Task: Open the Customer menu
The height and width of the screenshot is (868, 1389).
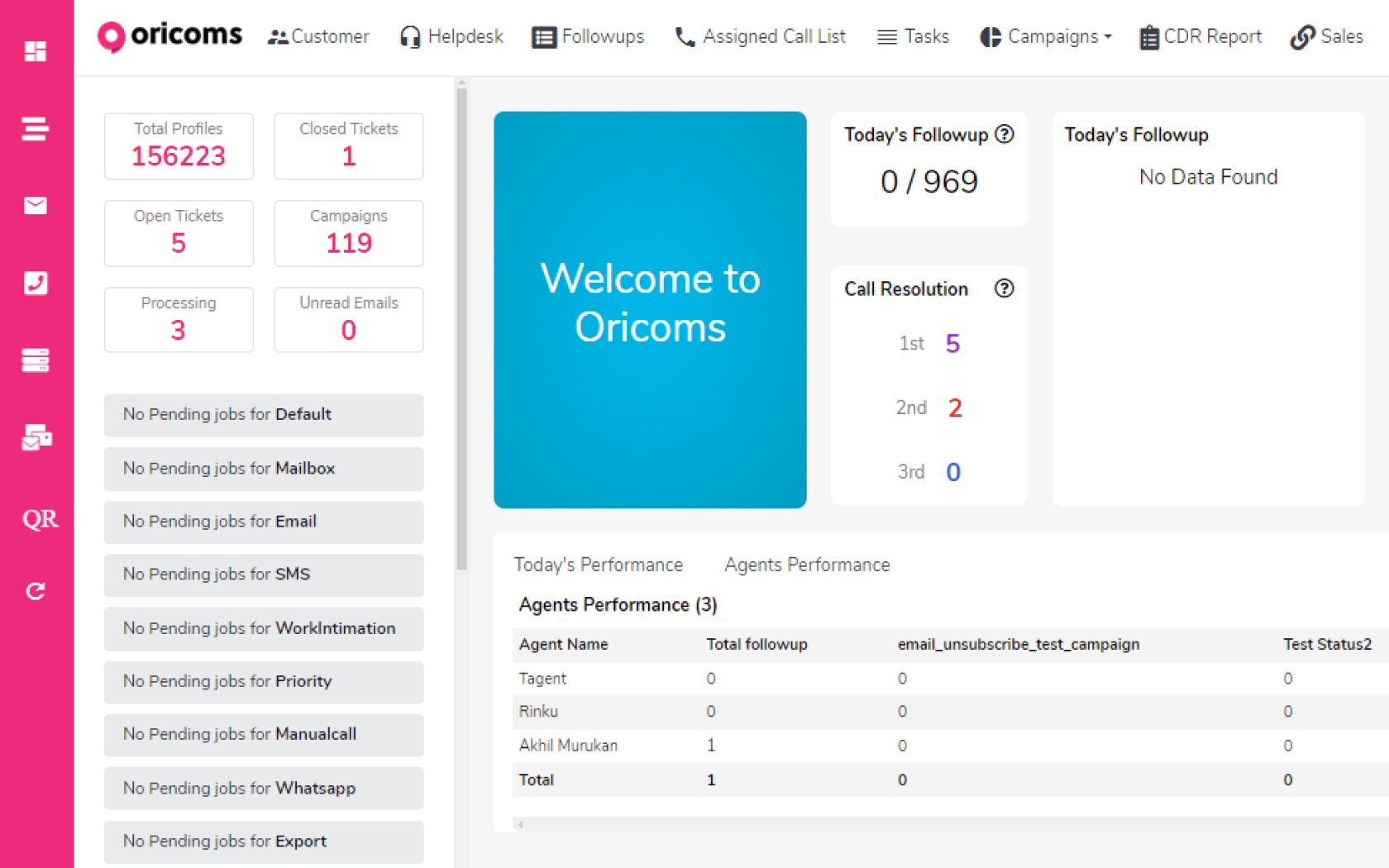Action: [x=318, y=37]
